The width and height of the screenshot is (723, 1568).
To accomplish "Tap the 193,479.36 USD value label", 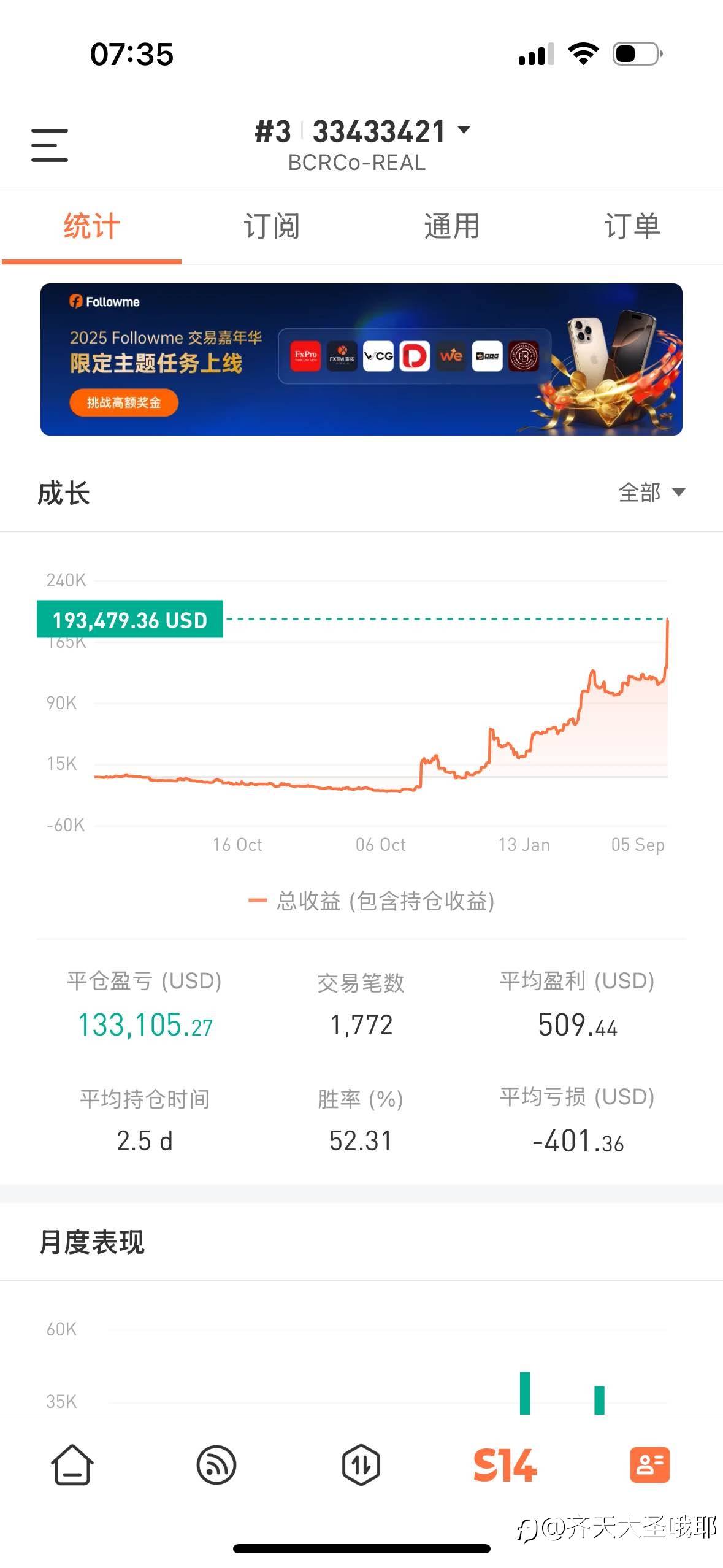I will (130, 620).
